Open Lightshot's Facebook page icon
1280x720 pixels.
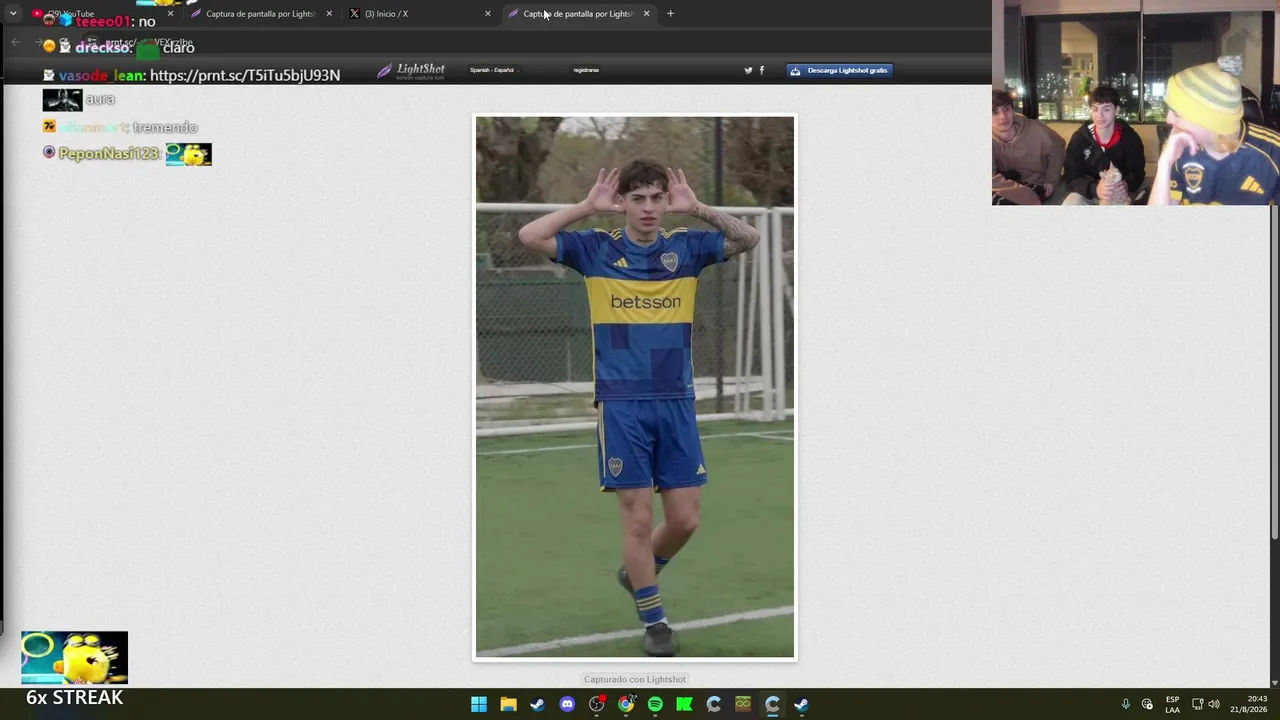[x=762, y=70]
